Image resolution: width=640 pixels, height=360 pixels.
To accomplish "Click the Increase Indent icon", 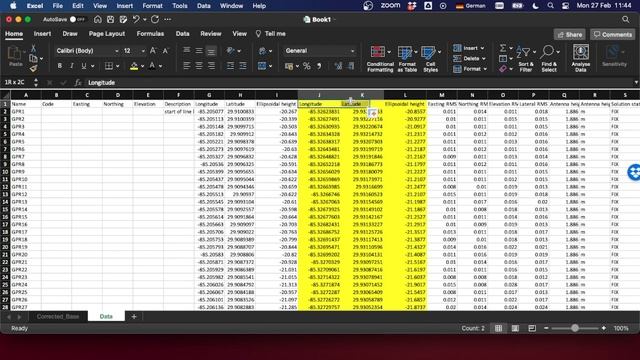I will (243, 66).
